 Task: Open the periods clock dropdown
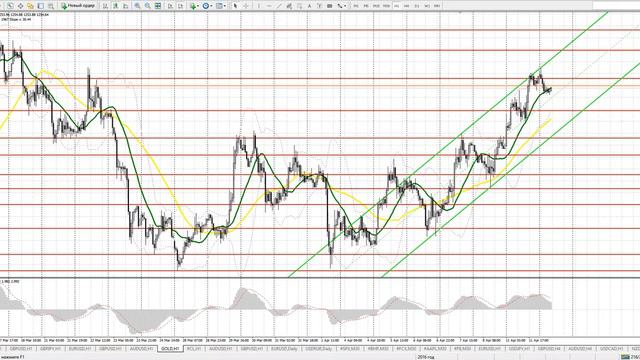[207, 6]
